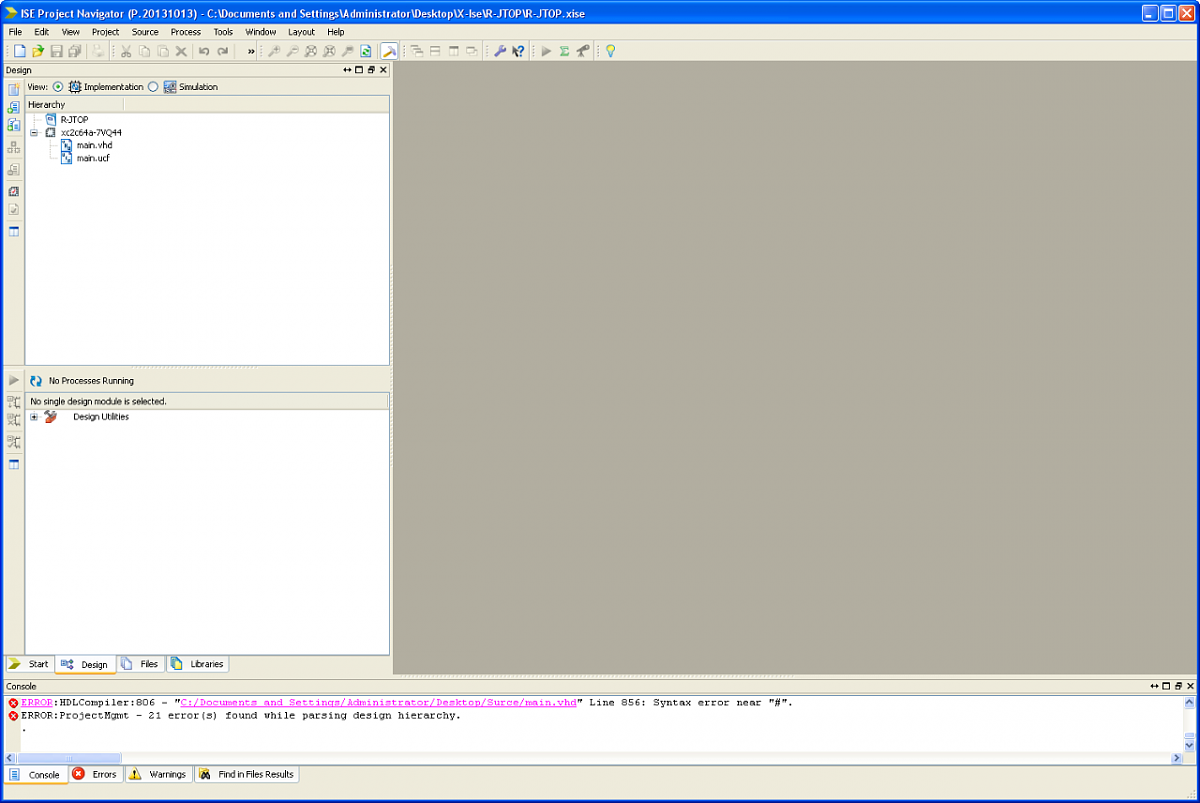The height and width of the screenshot is (803, 1200).
Task: Click the Sigma summary toolbar icon
Action: pos(564,50)
